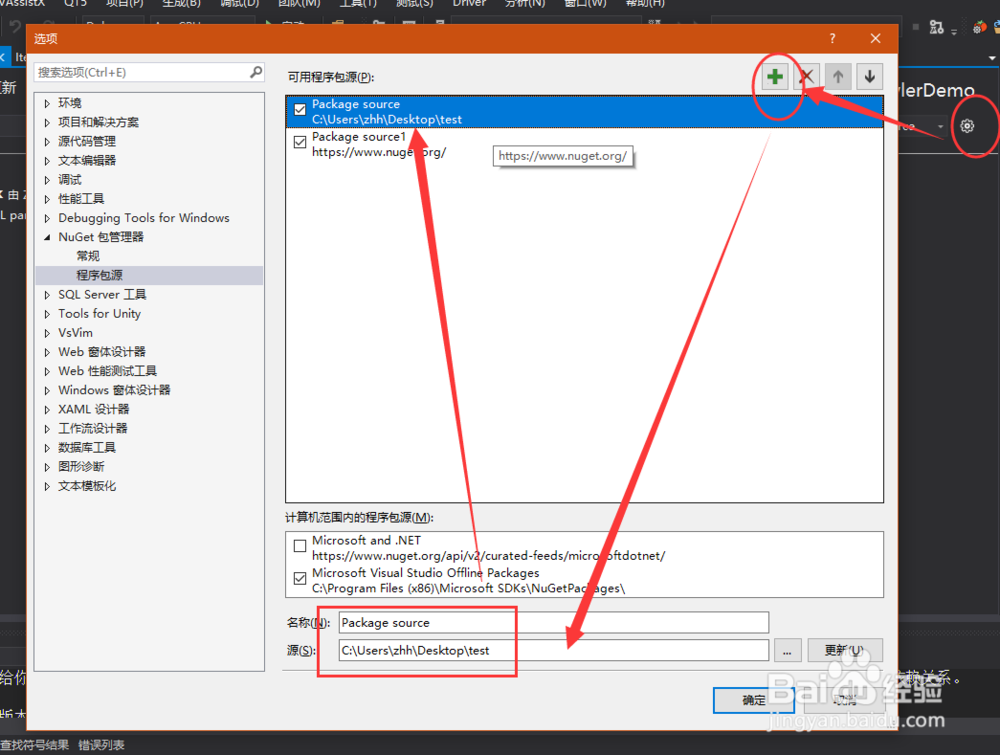Remove the selected package source with the X icon
The width and height of the screenshot is (1000, 755).
807,77
